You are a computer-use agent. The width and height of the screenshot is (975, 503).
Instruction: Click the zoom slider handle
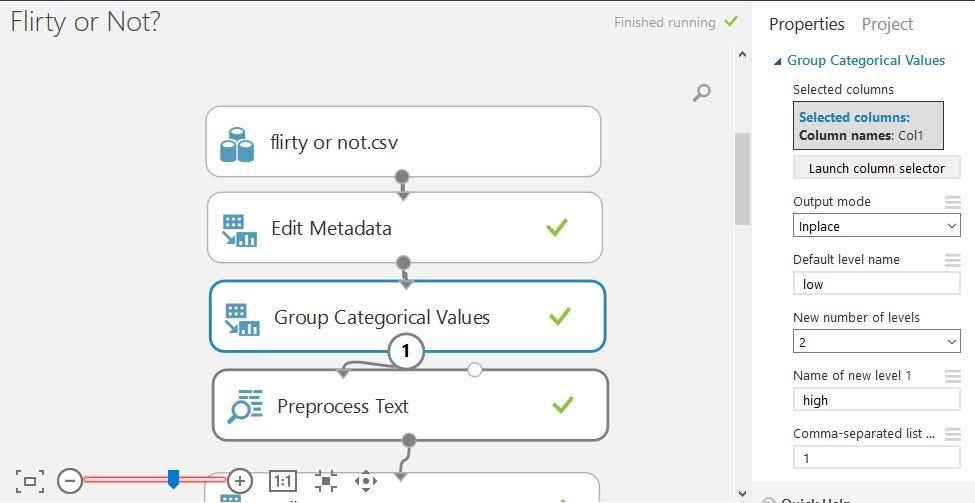pyautogui.click(x=173, y=480)
